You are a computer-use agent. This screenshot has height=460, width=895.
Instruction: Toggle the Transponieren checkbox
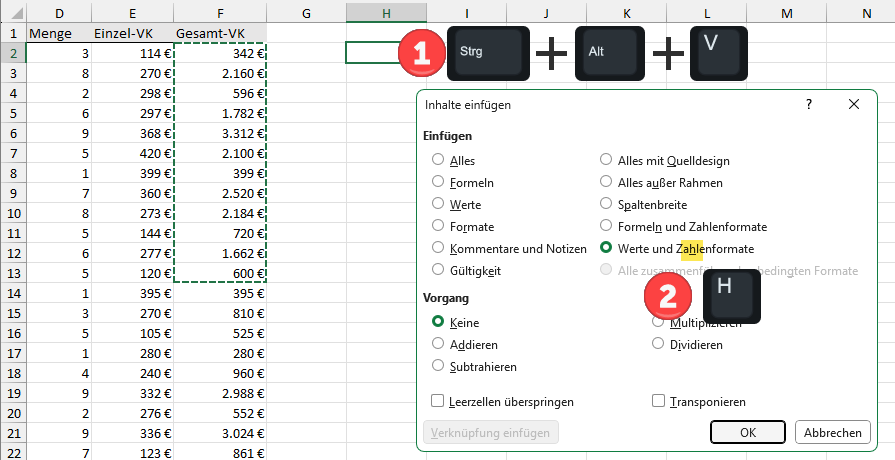[x=658, y=401]
